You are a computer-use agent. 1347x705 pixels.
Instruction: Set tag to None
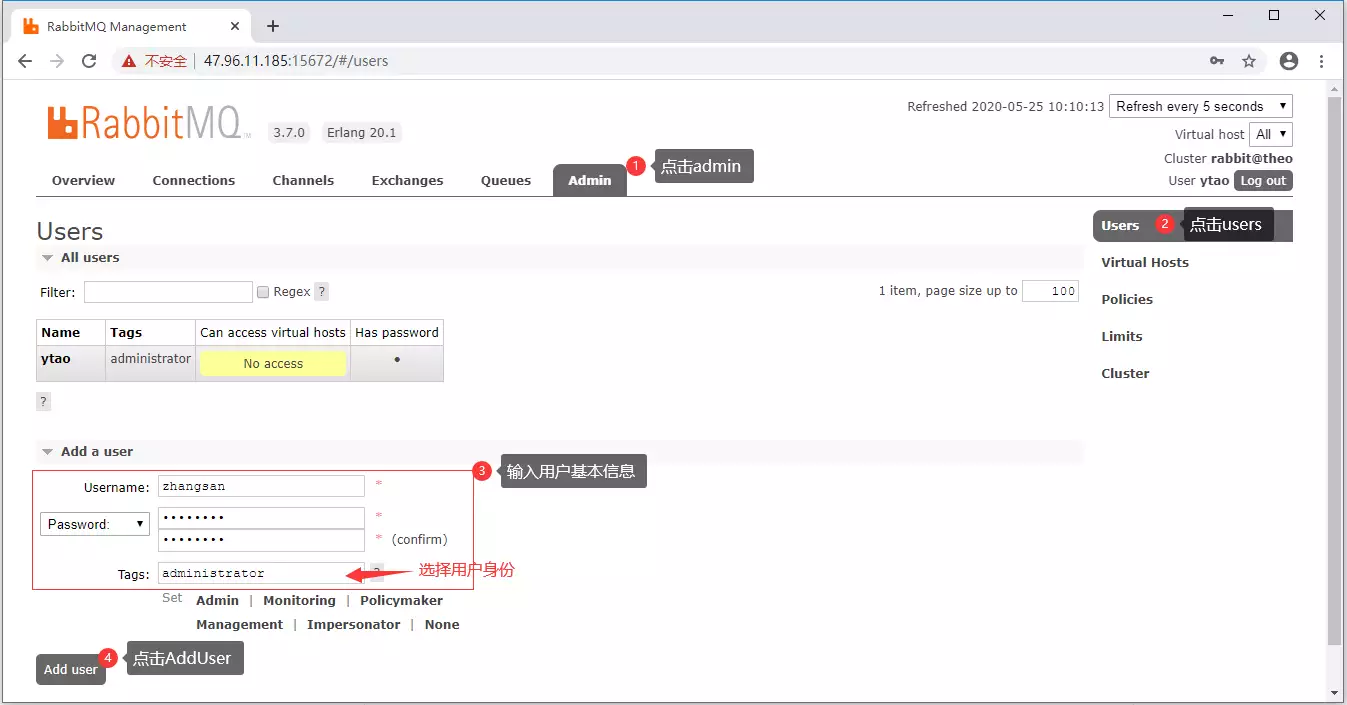click(442, 625)
